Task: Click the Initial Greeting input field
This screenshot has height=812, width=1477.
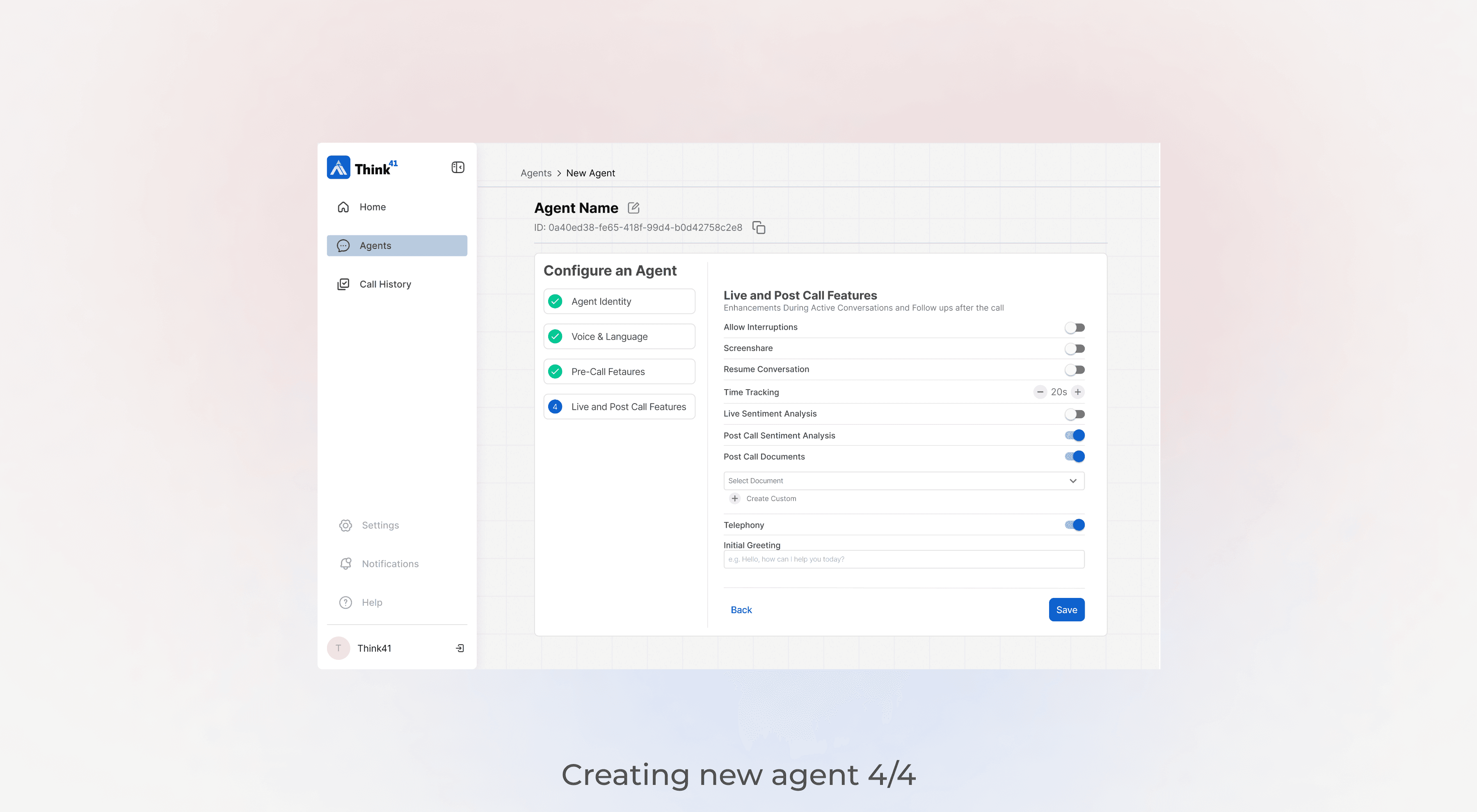Action: [903, 559]
